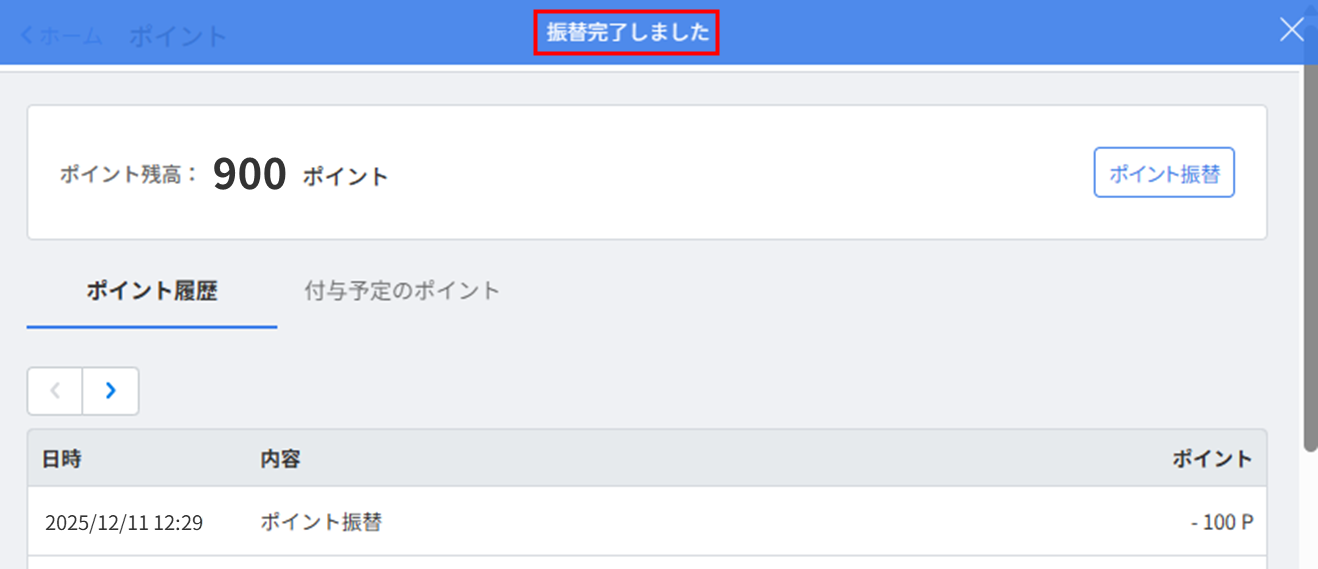Image resolution: width=1318 pixels, height=569 pixels.
Task: Click the 900 point balance value
Action: 250,175
